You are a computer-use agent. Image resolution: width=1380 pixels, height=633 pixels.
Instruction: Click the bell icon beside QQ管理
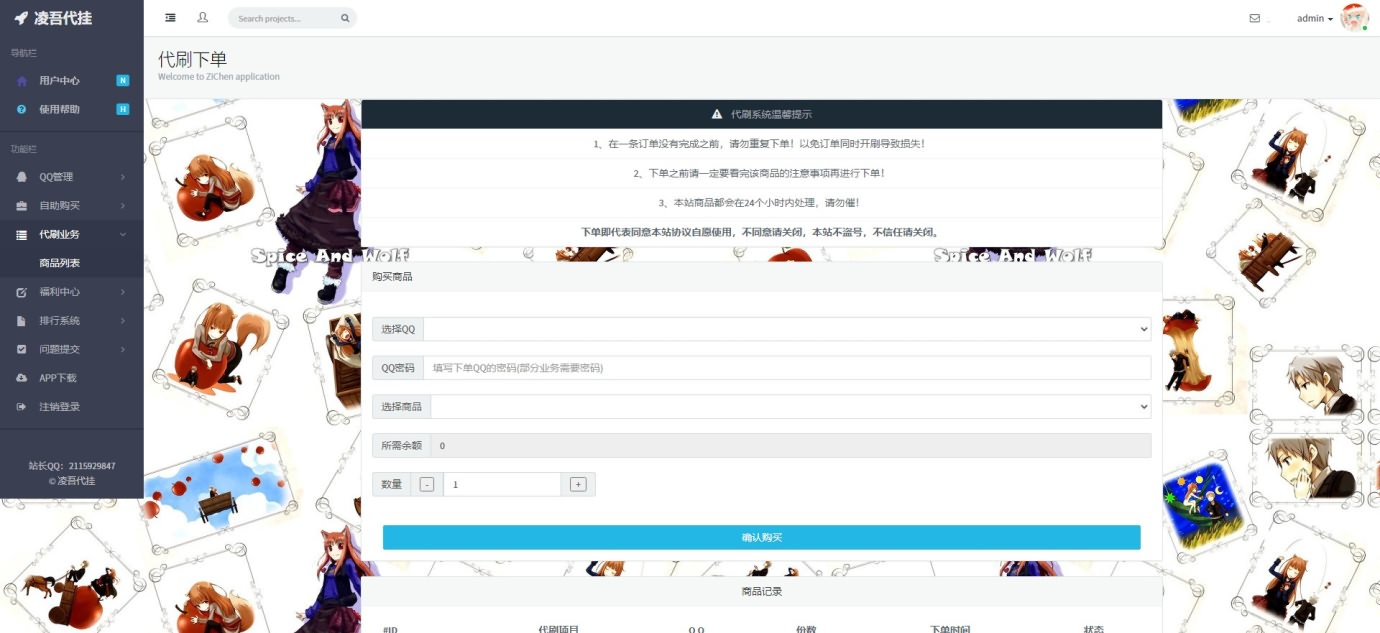point(22,177)
